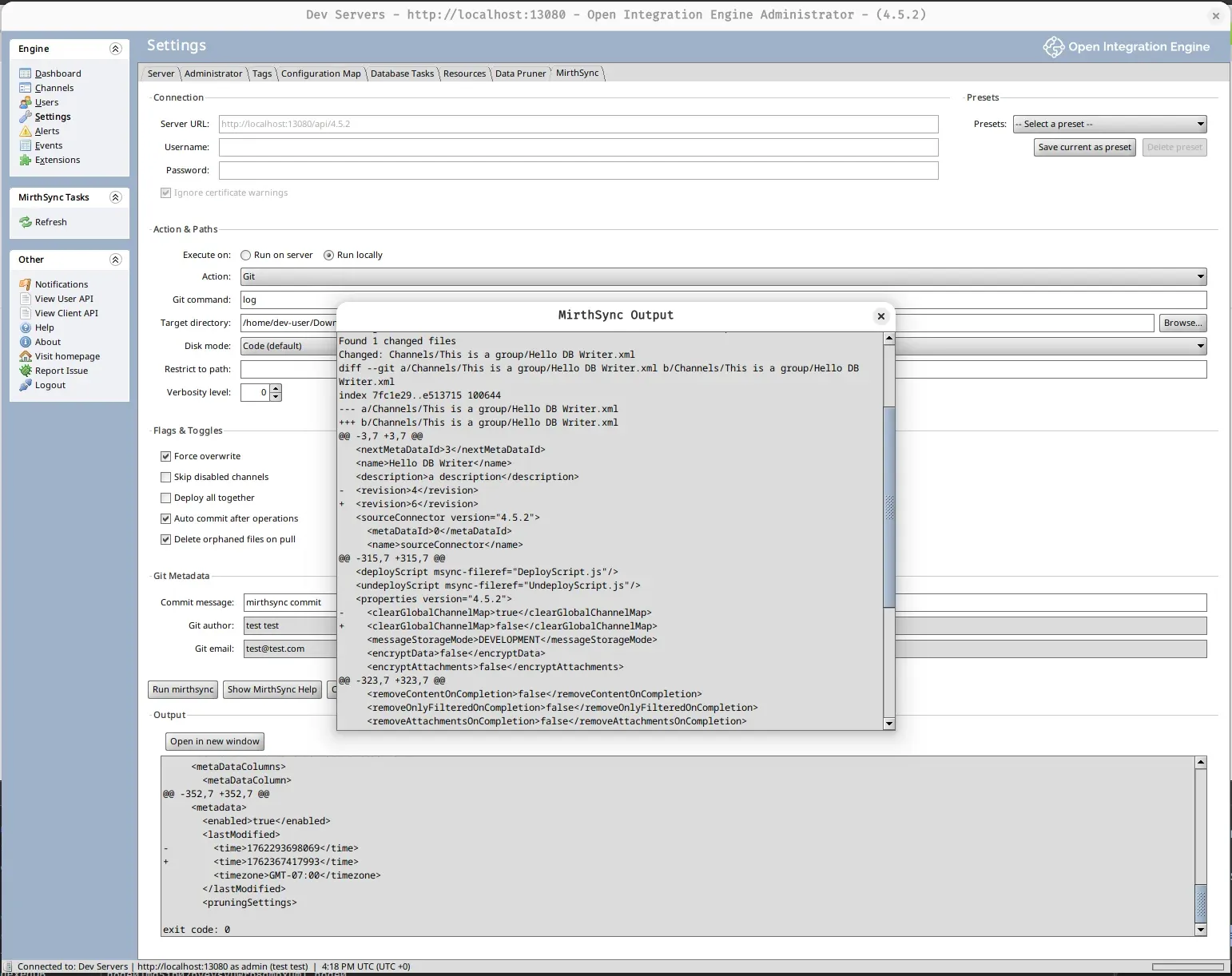Click the Refresh icon under MirthSync Tasks
This screenshot has height=976, width=1232.
25,222
